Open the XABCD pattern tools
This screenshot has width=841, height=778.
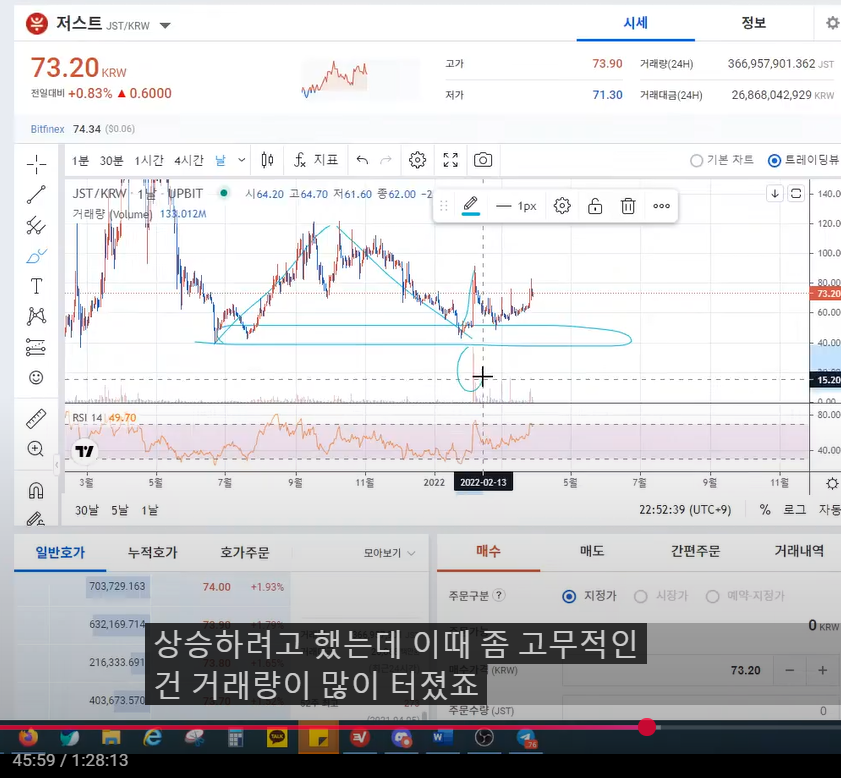tap(36, 316)
